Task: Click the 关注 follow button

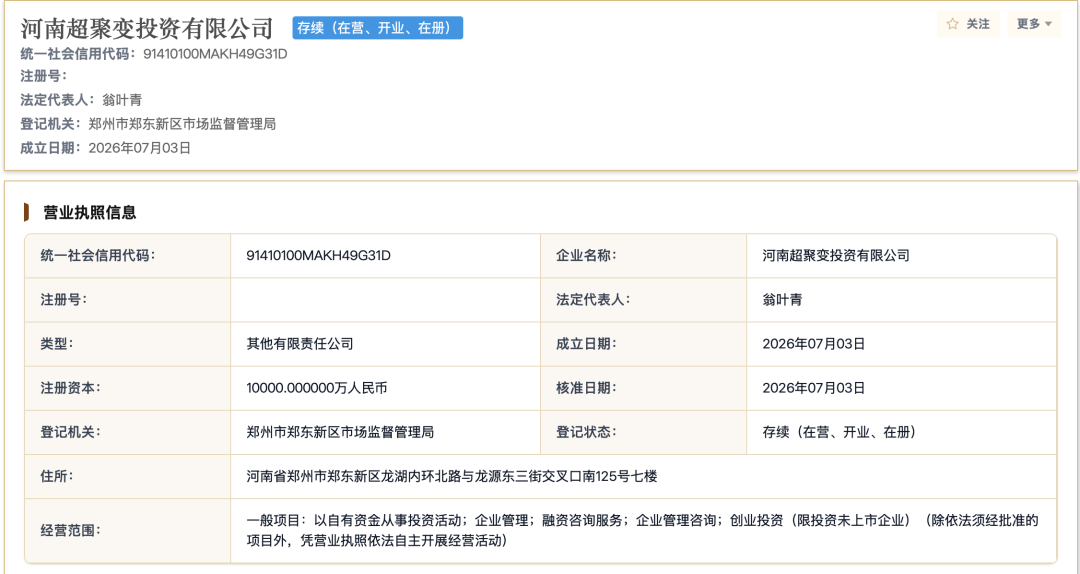Action: coord(968,24)
